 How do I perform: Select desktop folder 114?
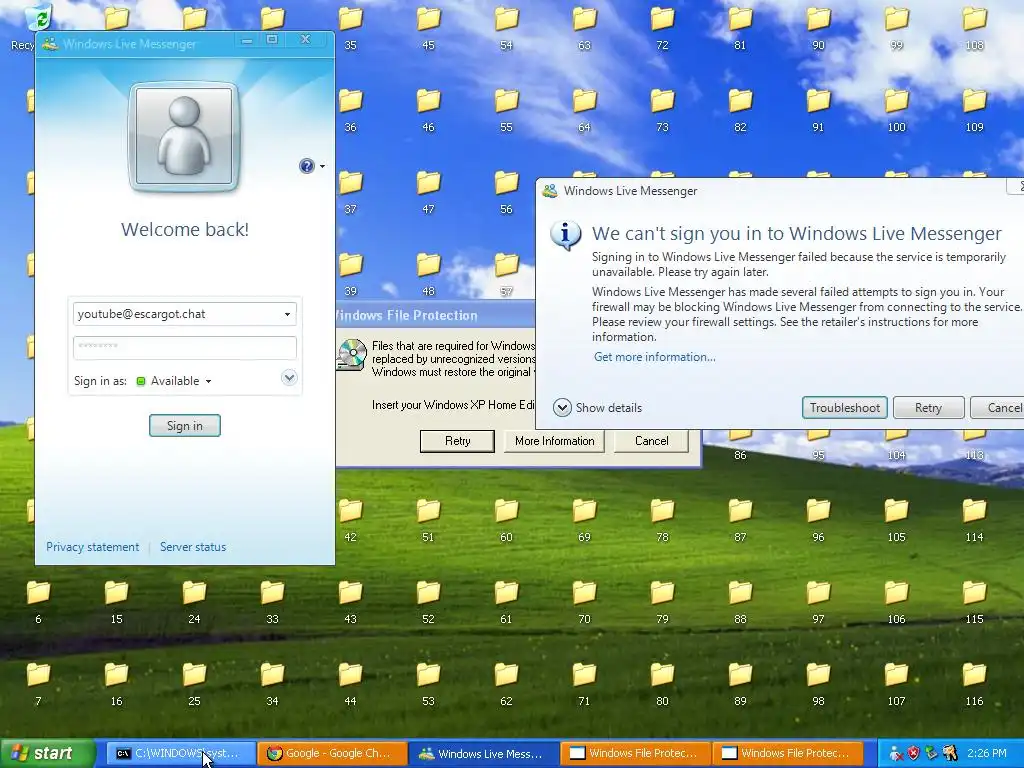click(974, 520)
